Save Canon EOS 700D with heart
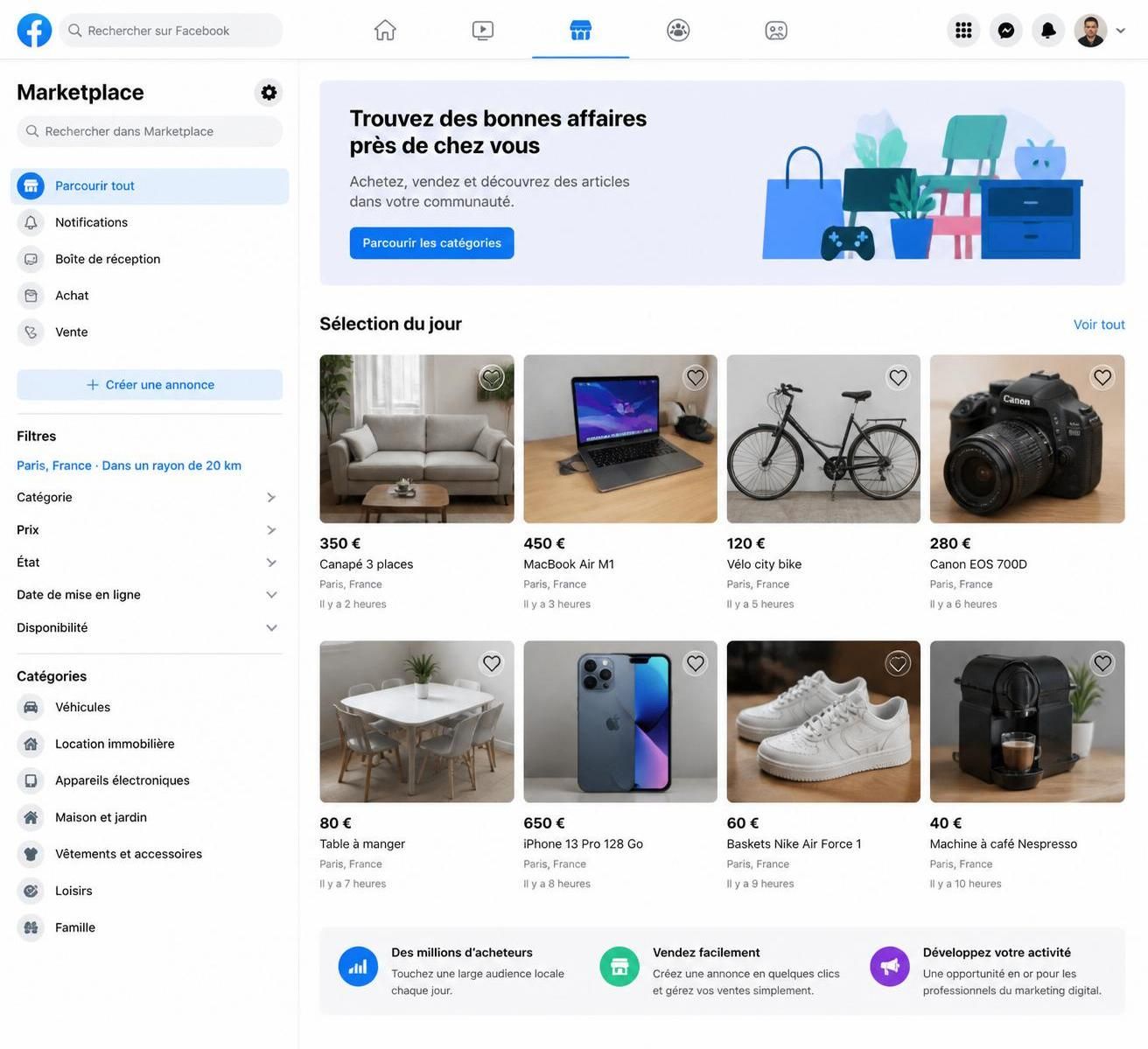1148x1049 pixels. point(1102,377)
